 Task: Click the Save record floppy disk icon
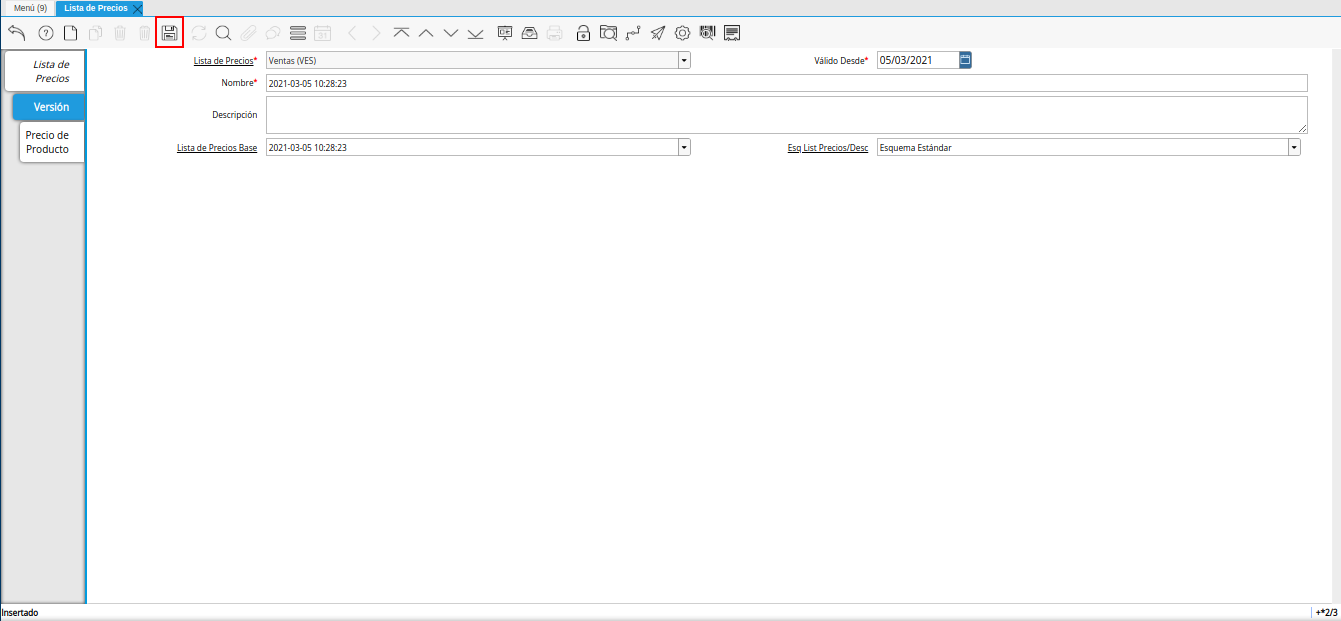(169, 33)
